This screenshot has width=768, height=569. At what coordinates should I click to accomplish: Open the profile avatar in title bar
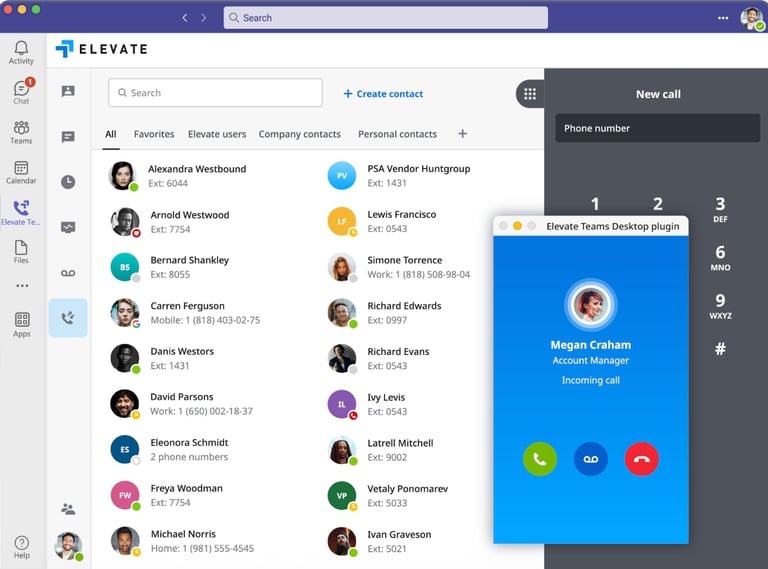tap(751, 19)
